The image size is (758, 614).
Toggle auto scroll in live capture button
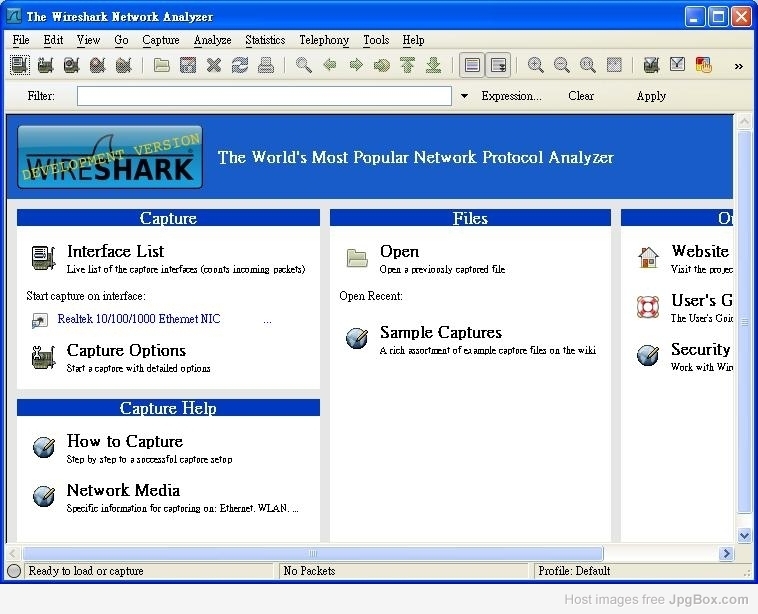(x=498, y=66)
